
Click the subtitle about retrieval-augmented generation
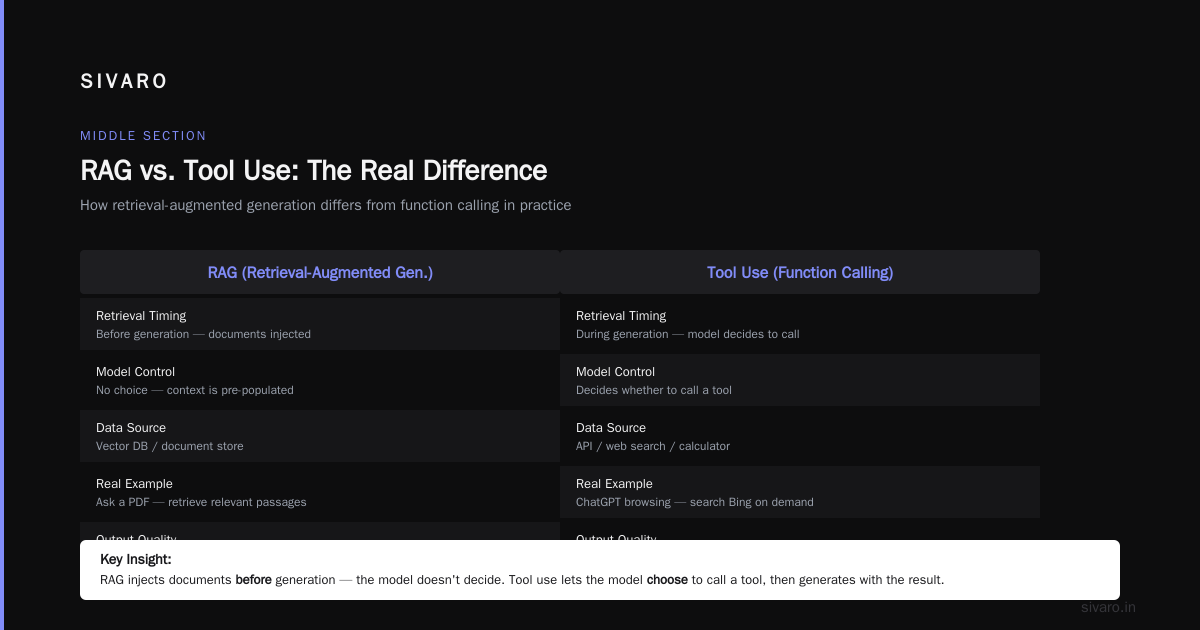(x=326, y=205)
